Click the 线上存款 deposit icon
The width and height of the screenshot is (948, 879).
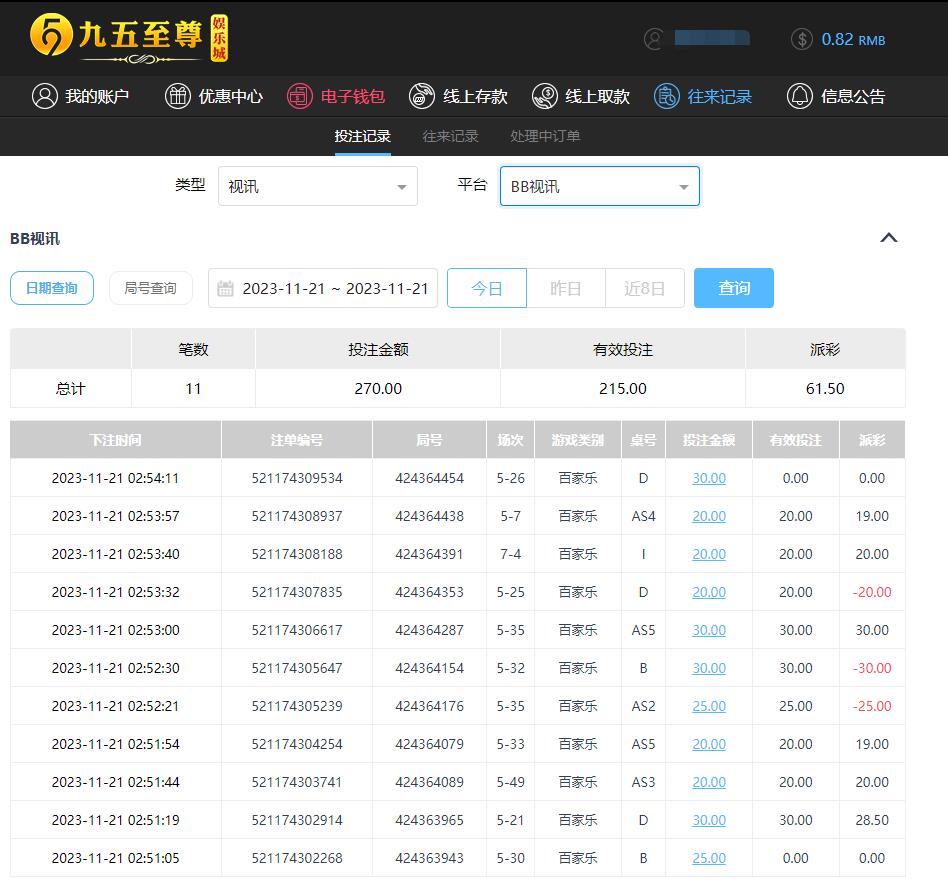421,96
